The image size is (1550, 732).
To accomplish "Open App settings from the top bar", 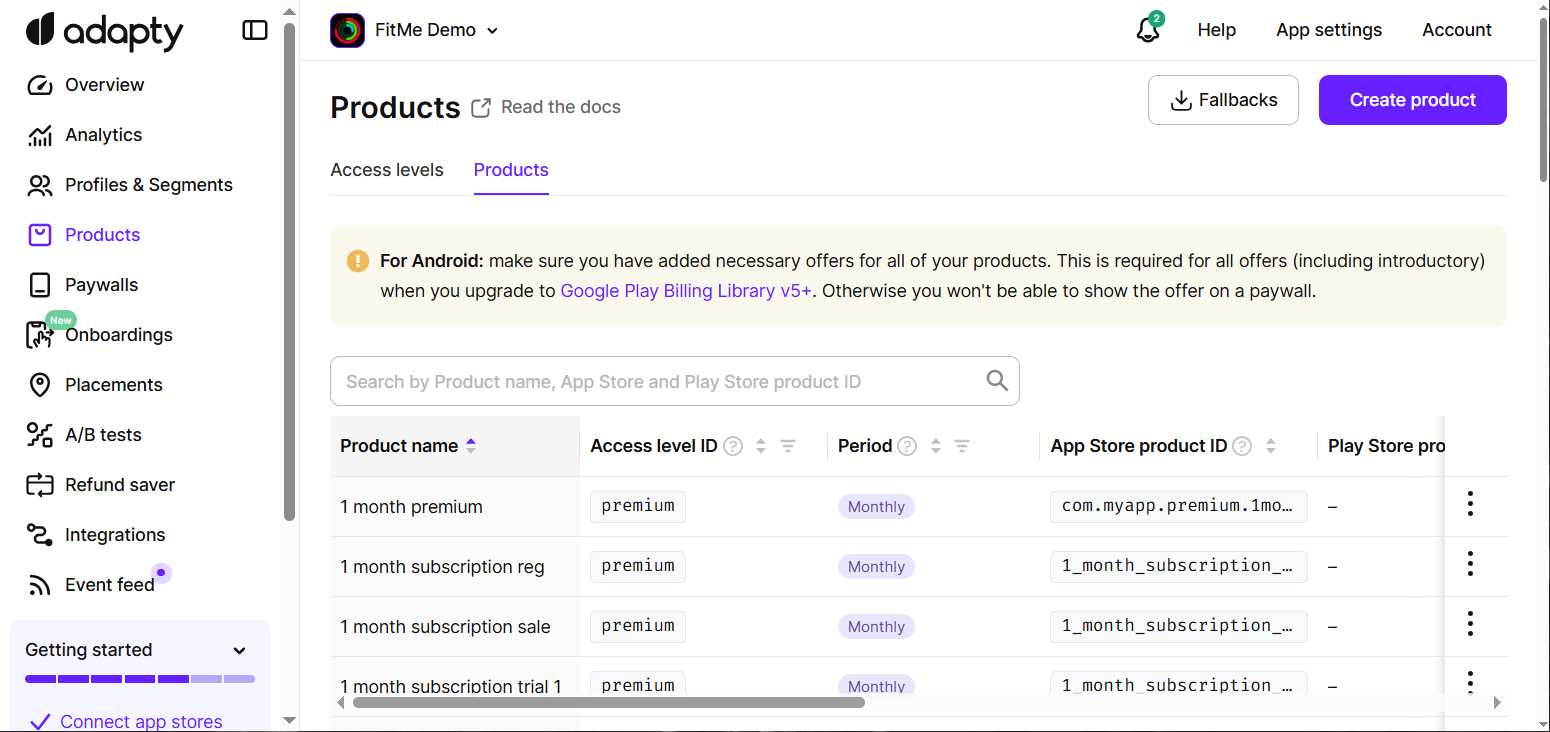I will [1329, 30].
